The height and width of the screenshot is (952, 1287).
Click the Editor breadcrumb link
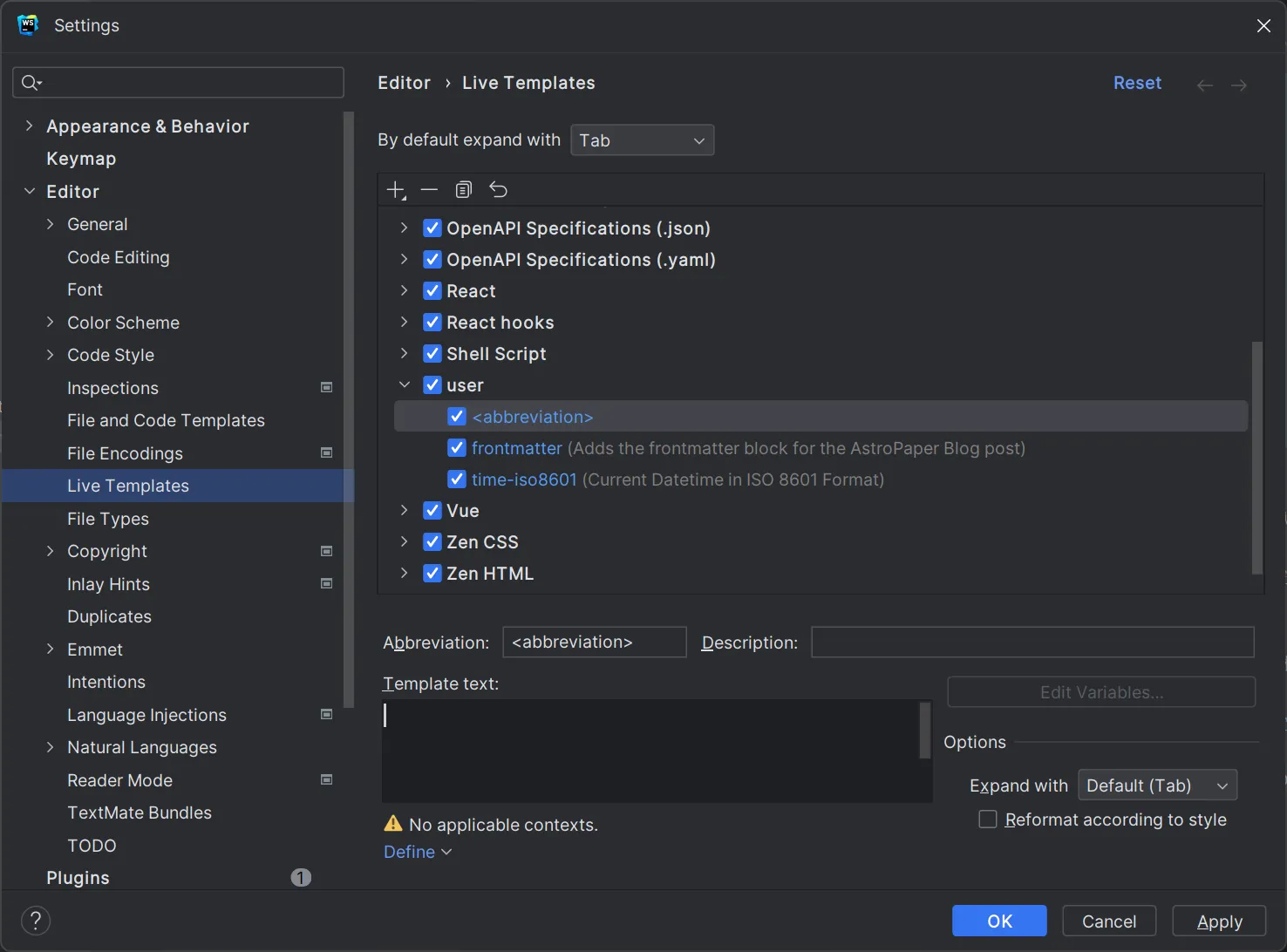coord(404,83)
